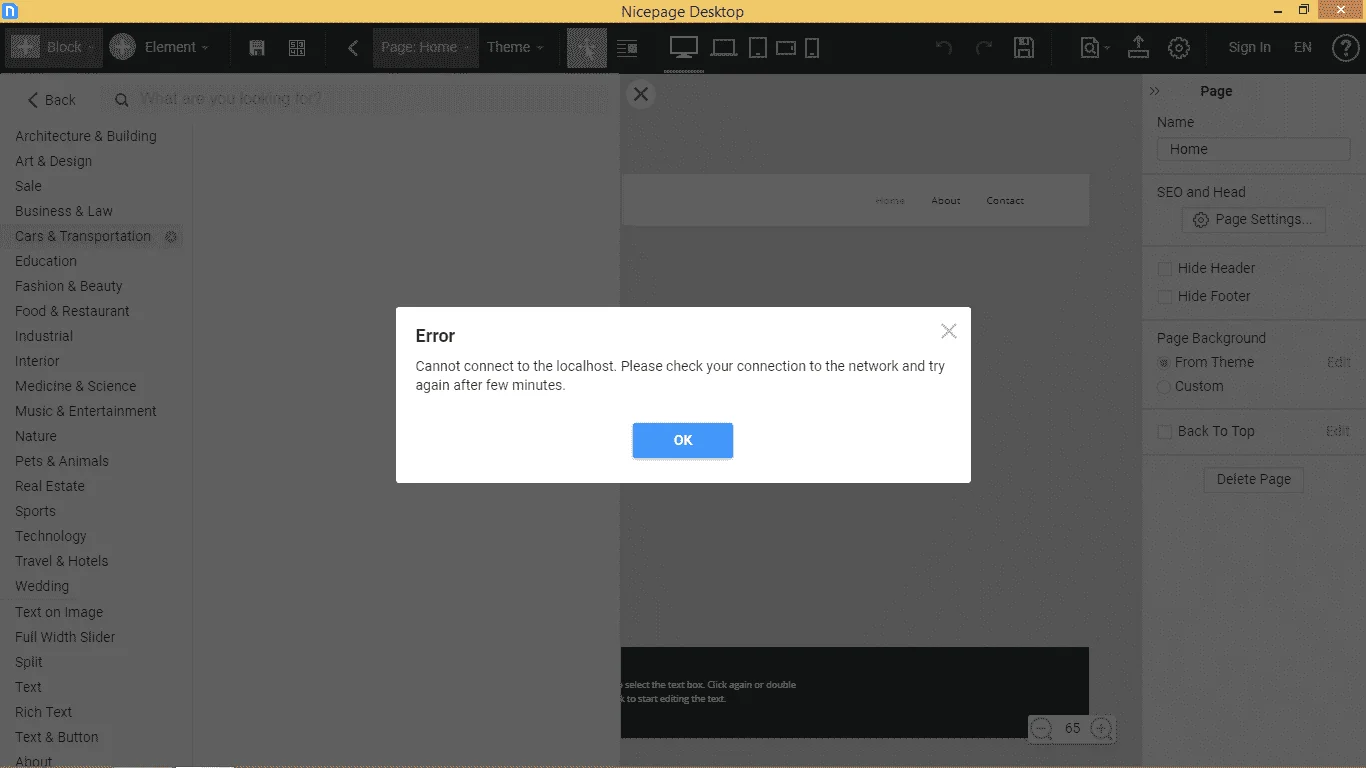
Task: Choose the Full Width Slider category
Action: (x=65, y=637)
